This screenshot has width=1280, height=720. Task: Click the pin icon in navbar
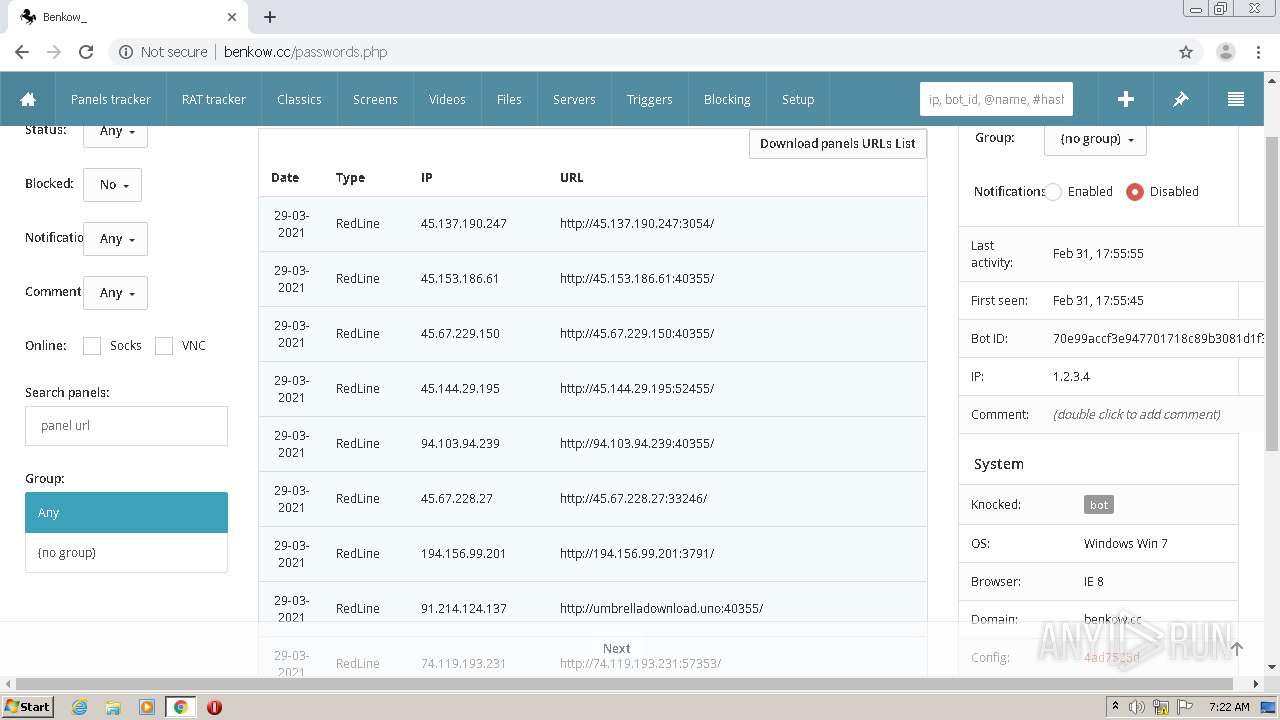1180,99
